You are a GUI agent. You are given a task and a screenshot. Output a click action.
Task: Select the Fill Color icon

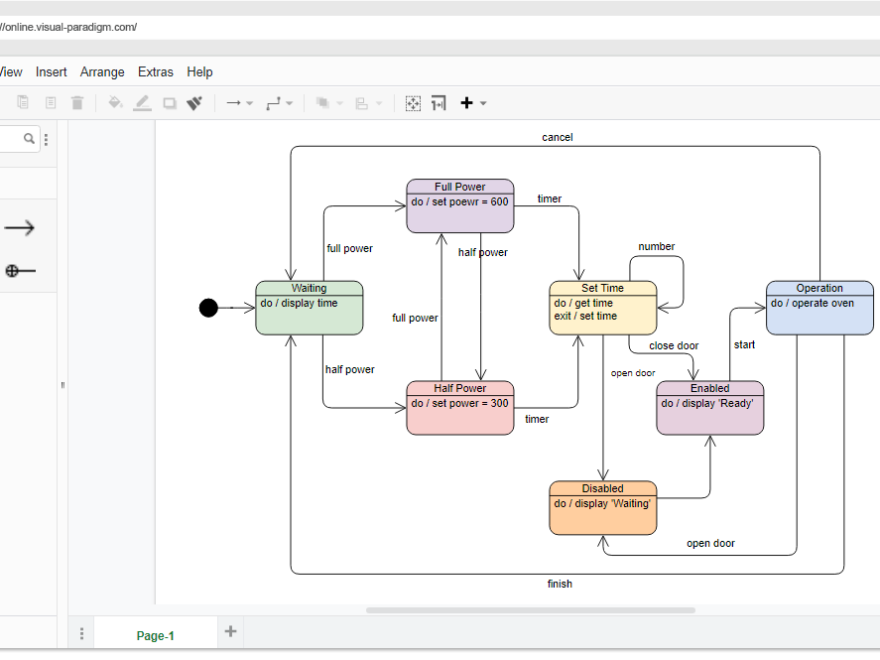tap(115, 102)
